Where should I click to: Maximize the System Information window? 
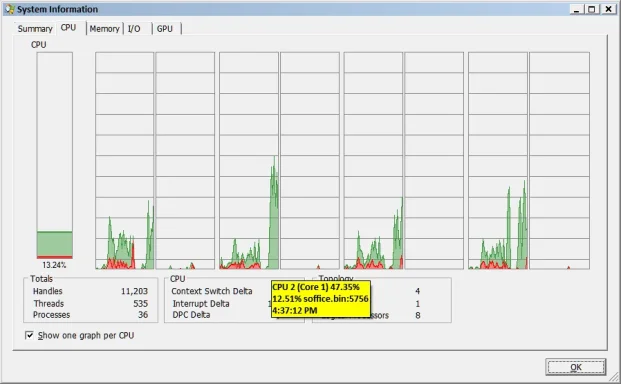(592, 9)
